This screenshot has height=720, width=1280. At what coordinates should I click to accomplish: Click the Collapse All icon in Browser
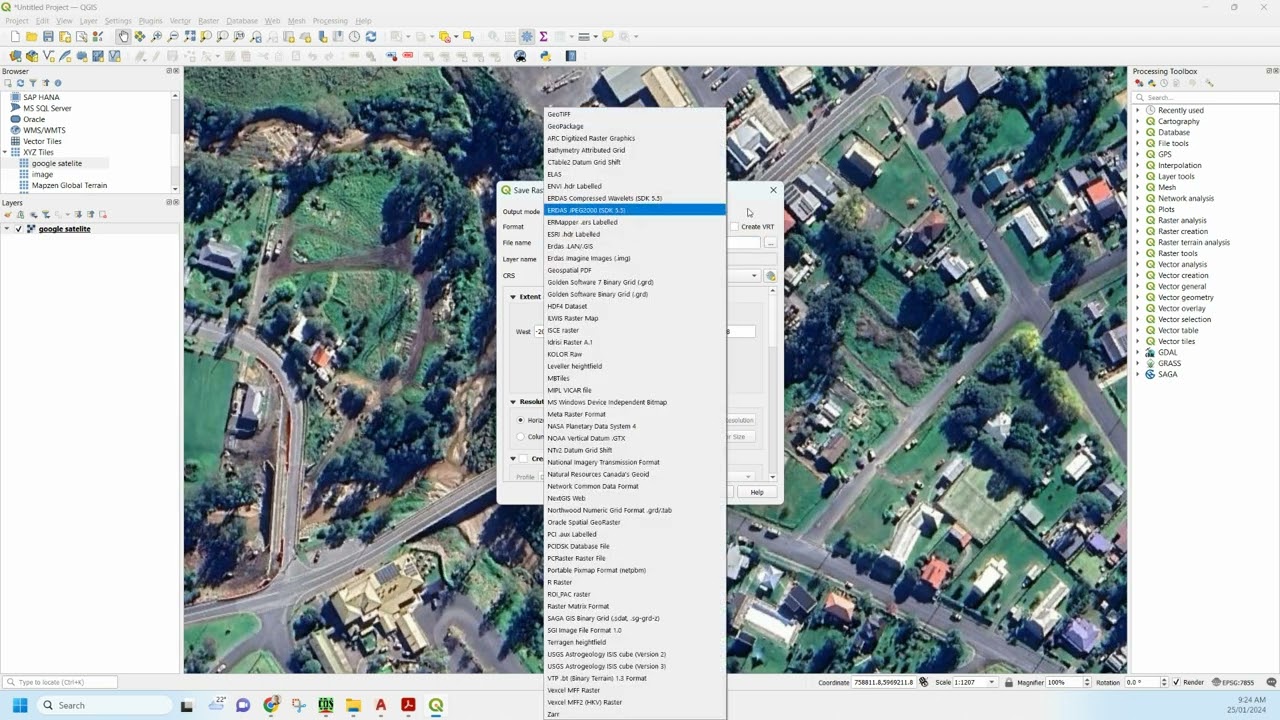tap(46, 83)
